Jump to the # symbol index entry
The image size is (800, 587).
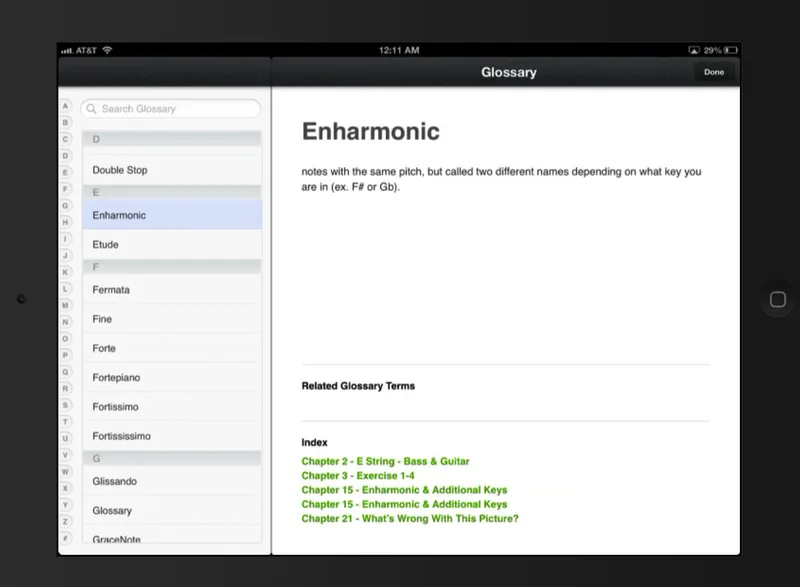65,538
